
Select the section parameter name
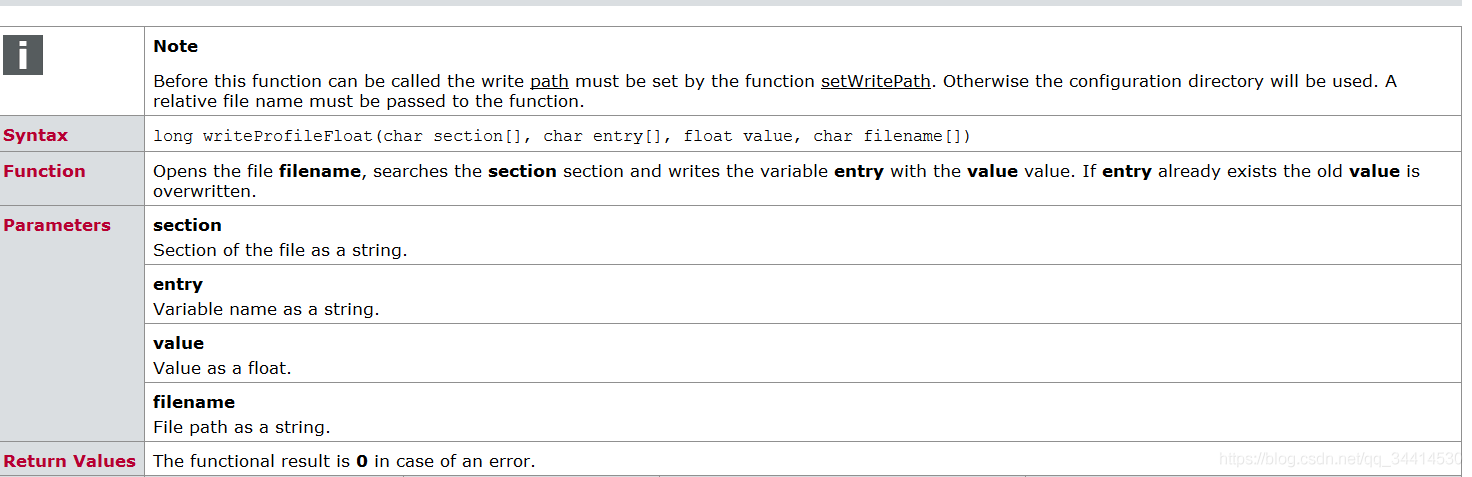click(x=187, y=225)
